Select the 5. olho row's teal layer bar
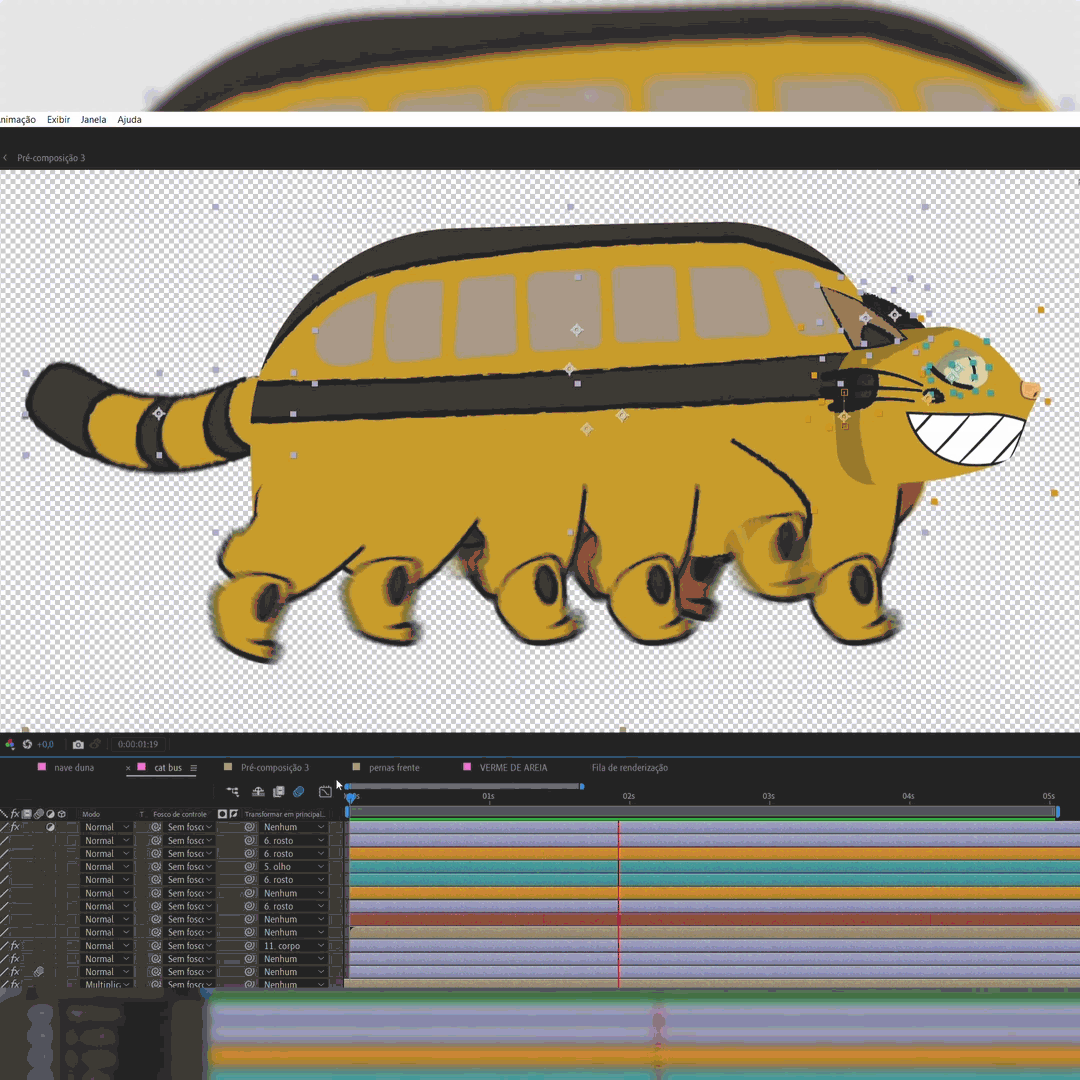The image size is (1080, 1080). pyautogui.click(x=714, y=866)
